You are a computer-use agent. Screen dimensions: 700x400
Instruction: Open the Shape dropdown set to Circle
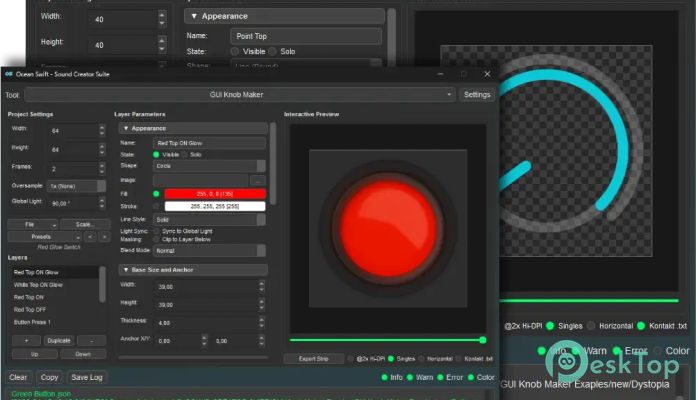pos(209,166)
